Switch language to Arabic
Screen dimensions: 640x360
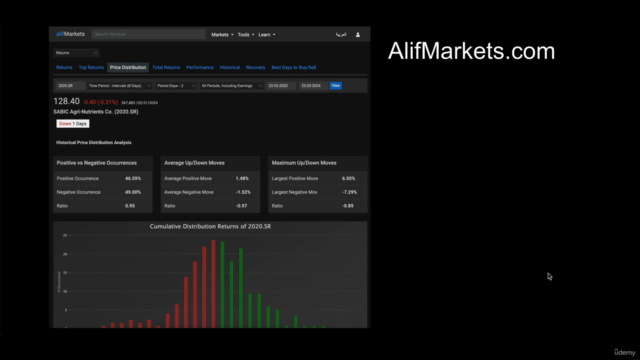click(x=341, y=35)
